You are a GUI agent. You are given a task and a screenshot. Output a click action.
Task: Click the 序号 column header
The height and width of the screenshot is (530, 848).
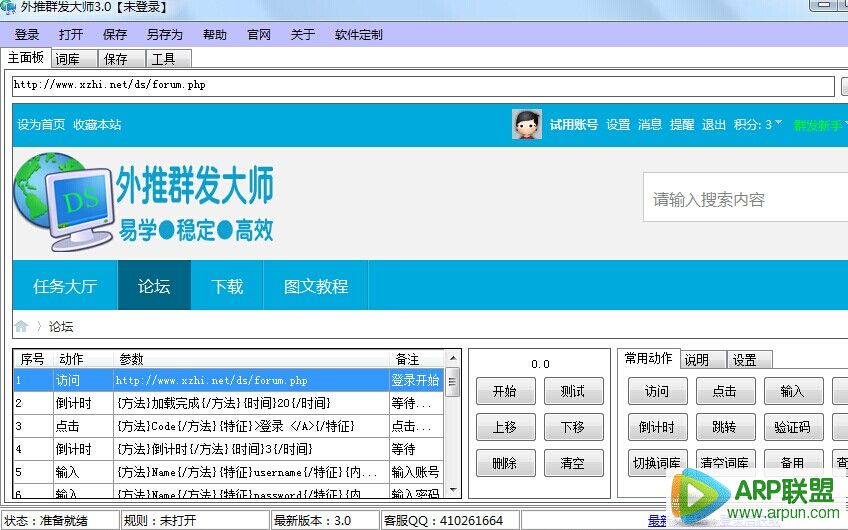tap(32, 359)
